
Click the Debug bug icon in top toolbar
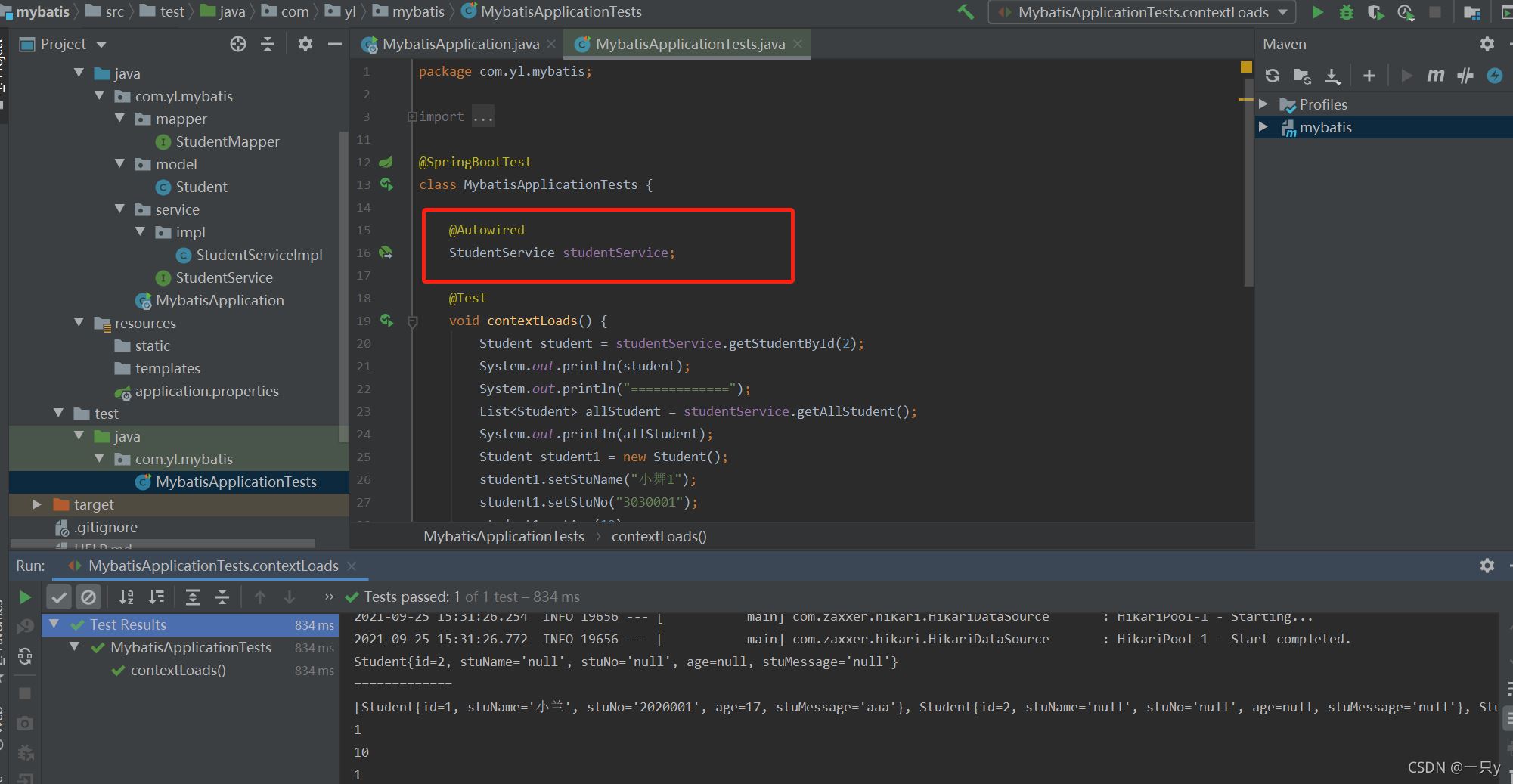(x=1347, y=12)
